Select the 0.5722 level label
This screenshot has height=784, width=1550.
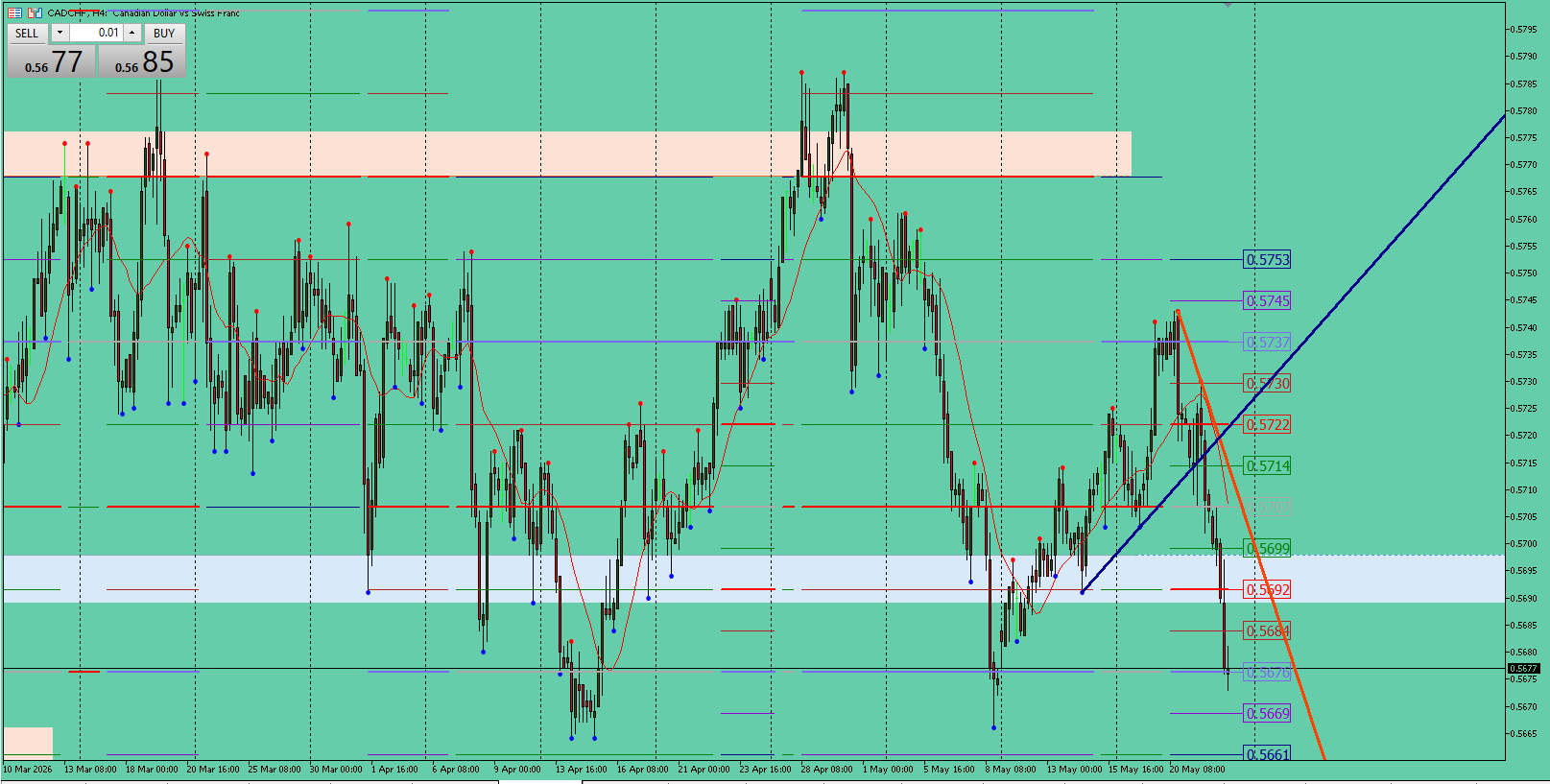1267,424
